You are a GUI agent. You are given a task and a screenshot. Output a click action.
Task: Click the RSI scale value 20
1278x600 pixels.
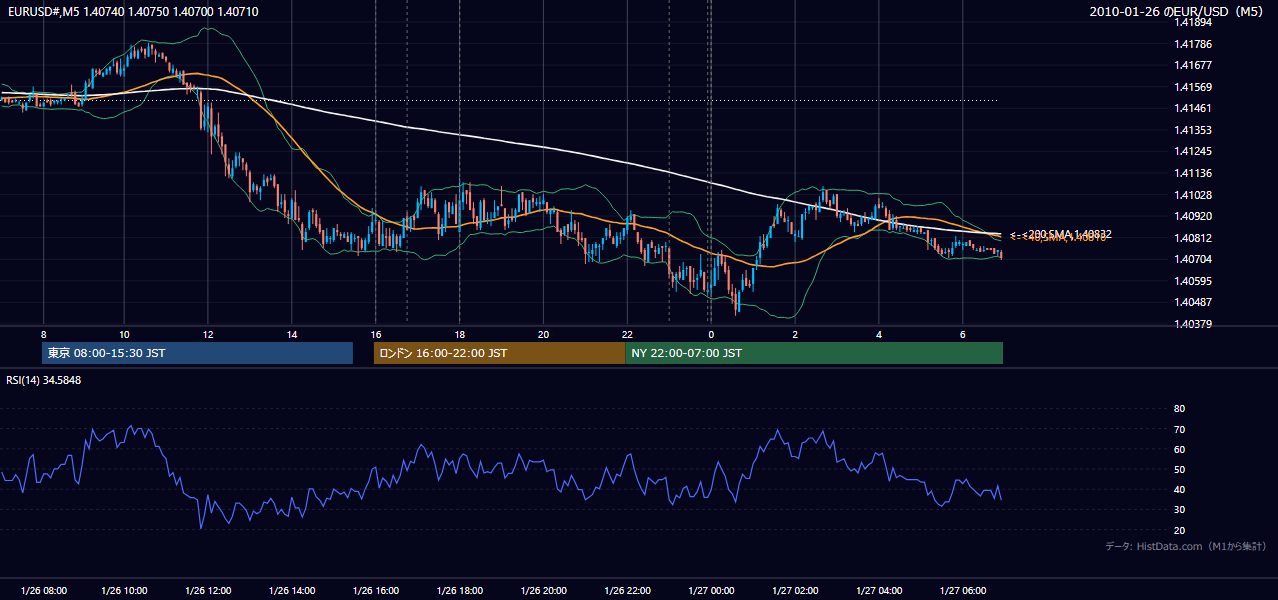click(1179, 530)
